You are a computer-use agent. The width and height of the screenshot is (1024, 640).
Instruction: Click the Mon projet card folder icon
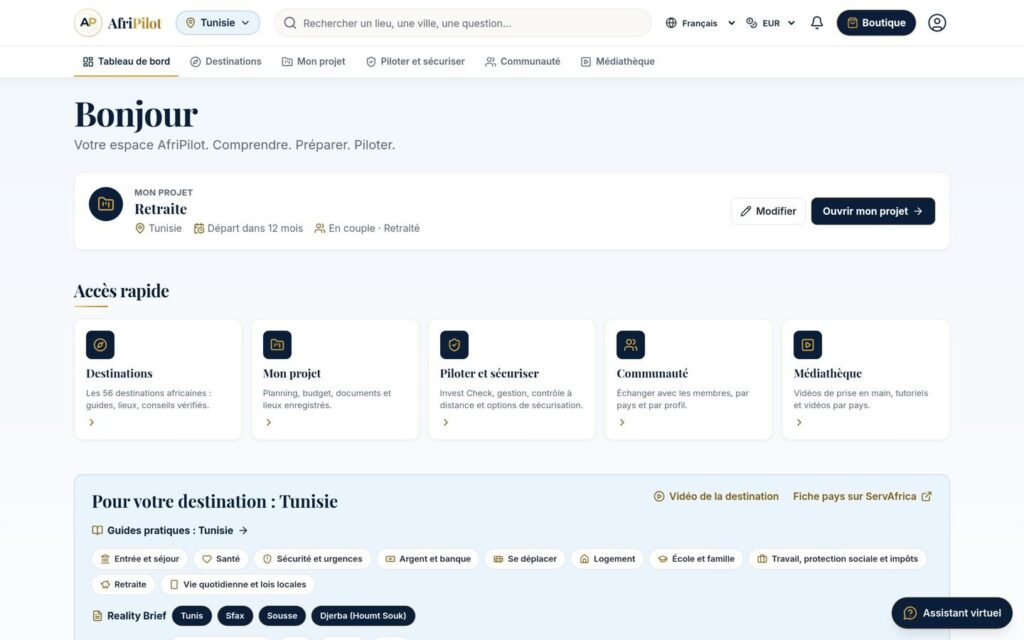[x=277, y=345]
